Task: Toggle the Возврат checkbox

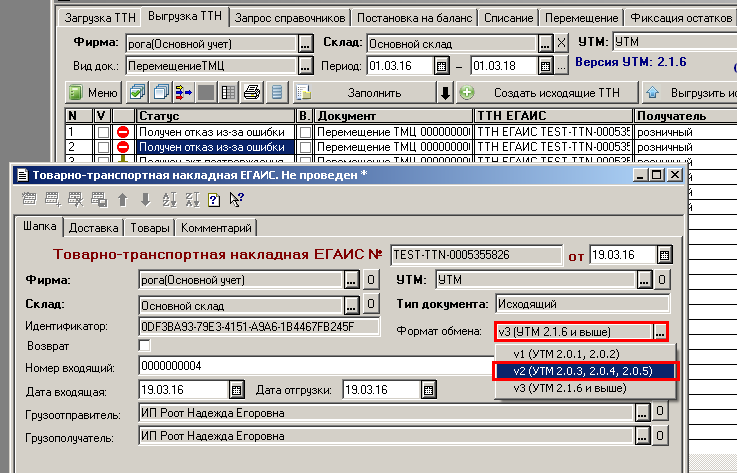Action: coord(145,346)
